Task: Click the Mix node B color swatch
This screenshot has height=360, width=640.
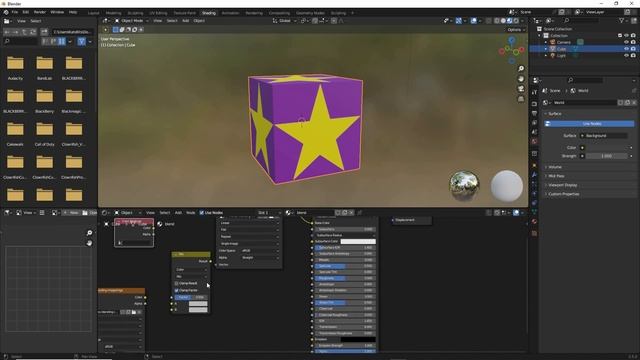Action: [198, 310]
